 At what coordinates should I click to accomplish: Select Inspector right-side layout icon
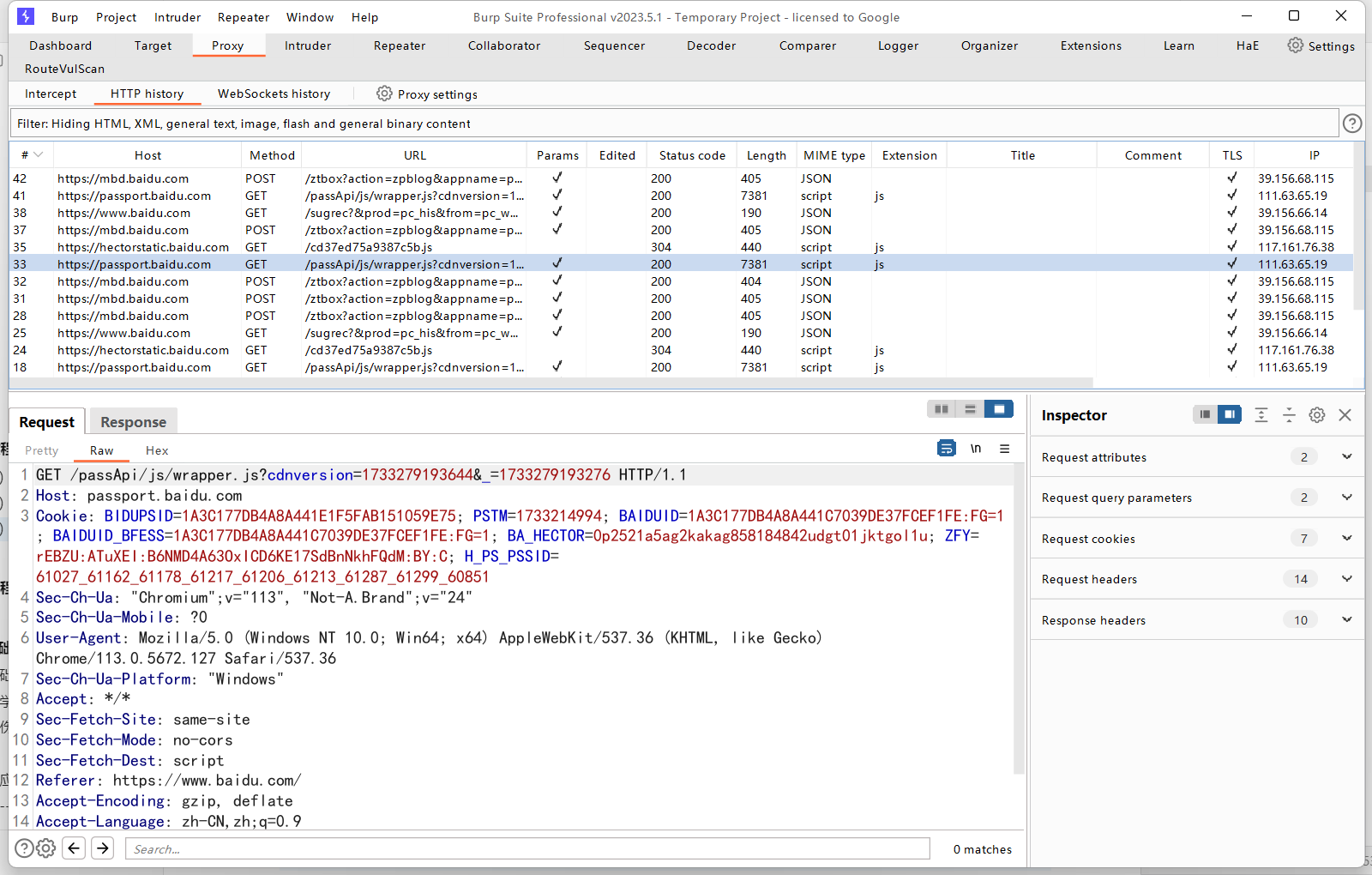(1230, 414)
